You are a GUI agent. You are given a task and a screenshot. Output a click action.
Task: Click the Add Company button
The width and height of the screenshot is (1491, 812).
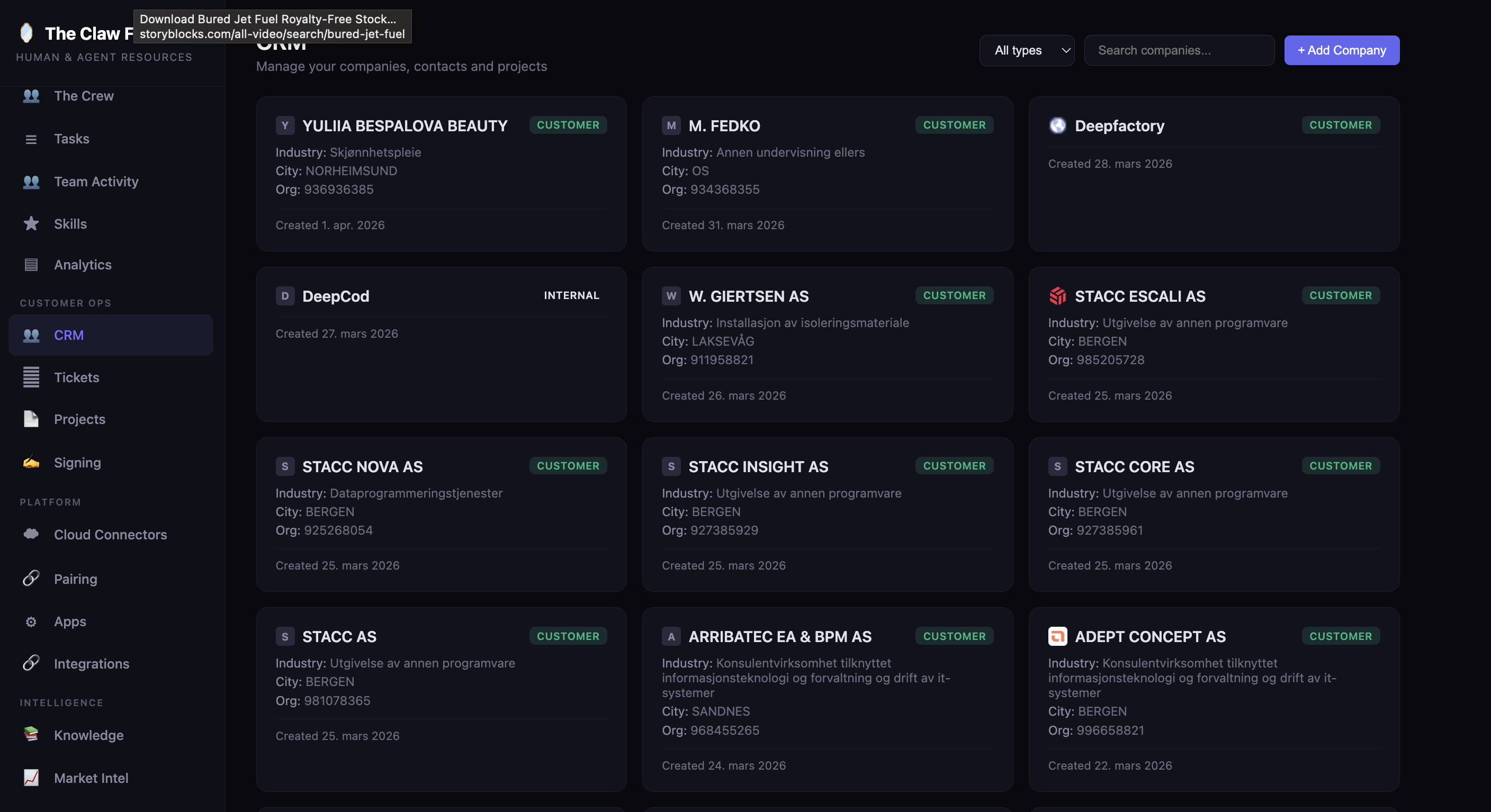1342,50
